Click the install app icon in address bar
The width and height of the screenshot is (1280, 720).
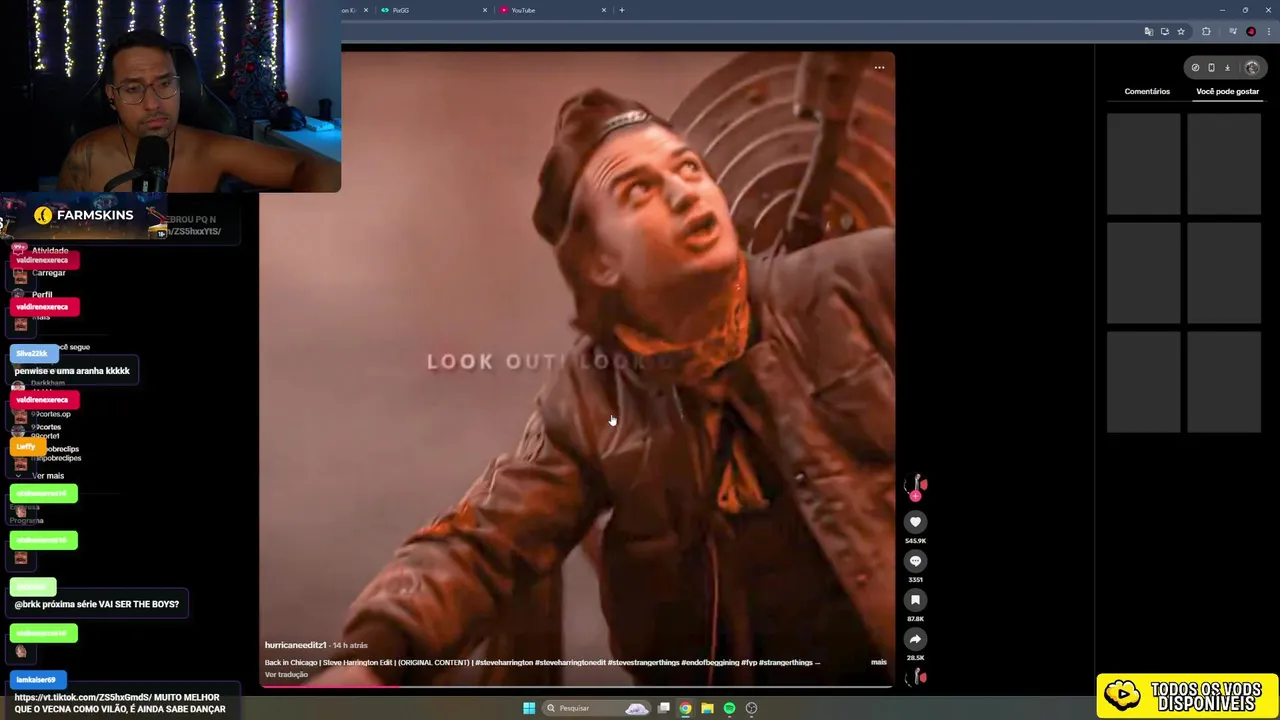(1165, 32)
